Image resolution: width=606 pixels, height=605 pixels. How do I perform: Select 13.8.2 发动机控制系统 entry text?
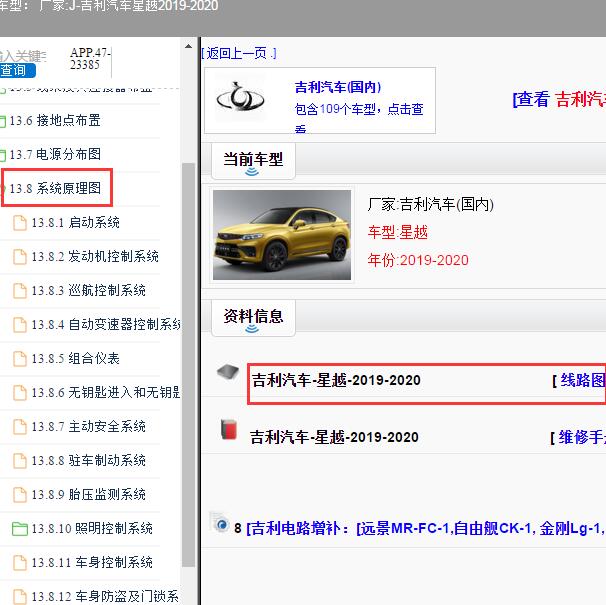tap(95, 256)
